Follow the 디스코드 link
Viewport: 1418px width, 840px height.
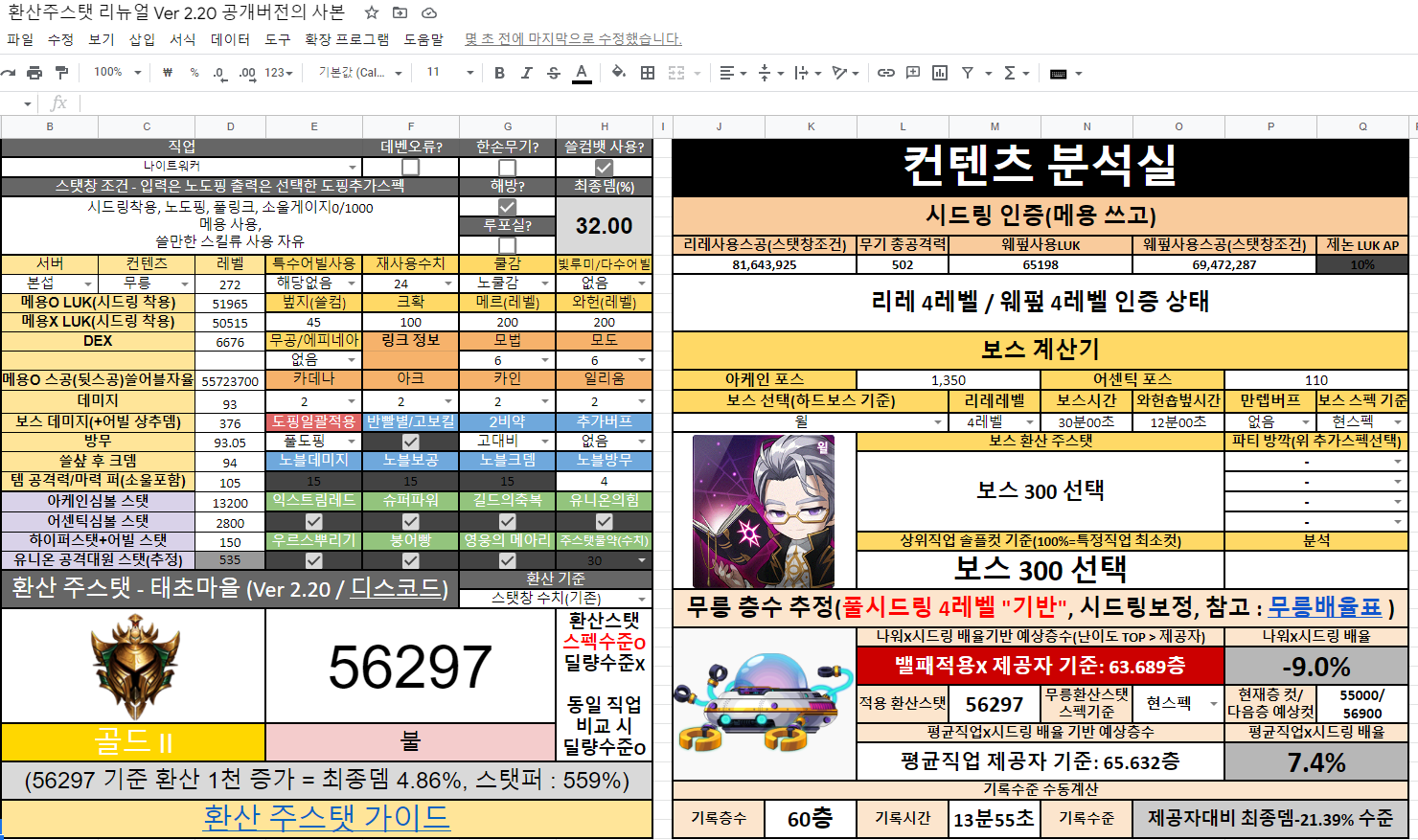[395, 588]
